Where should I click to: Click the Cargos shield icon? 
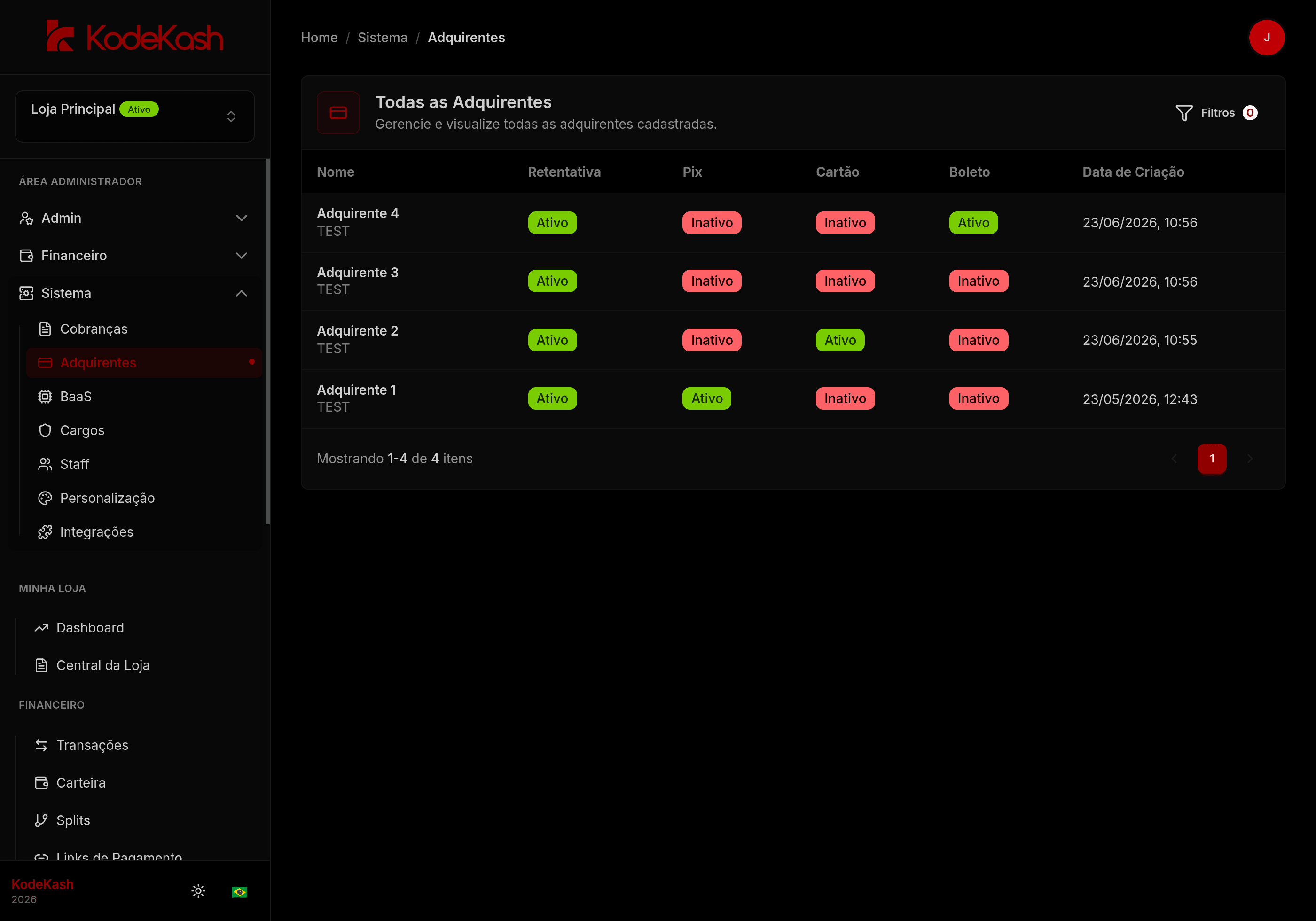[x=45, y=430]
